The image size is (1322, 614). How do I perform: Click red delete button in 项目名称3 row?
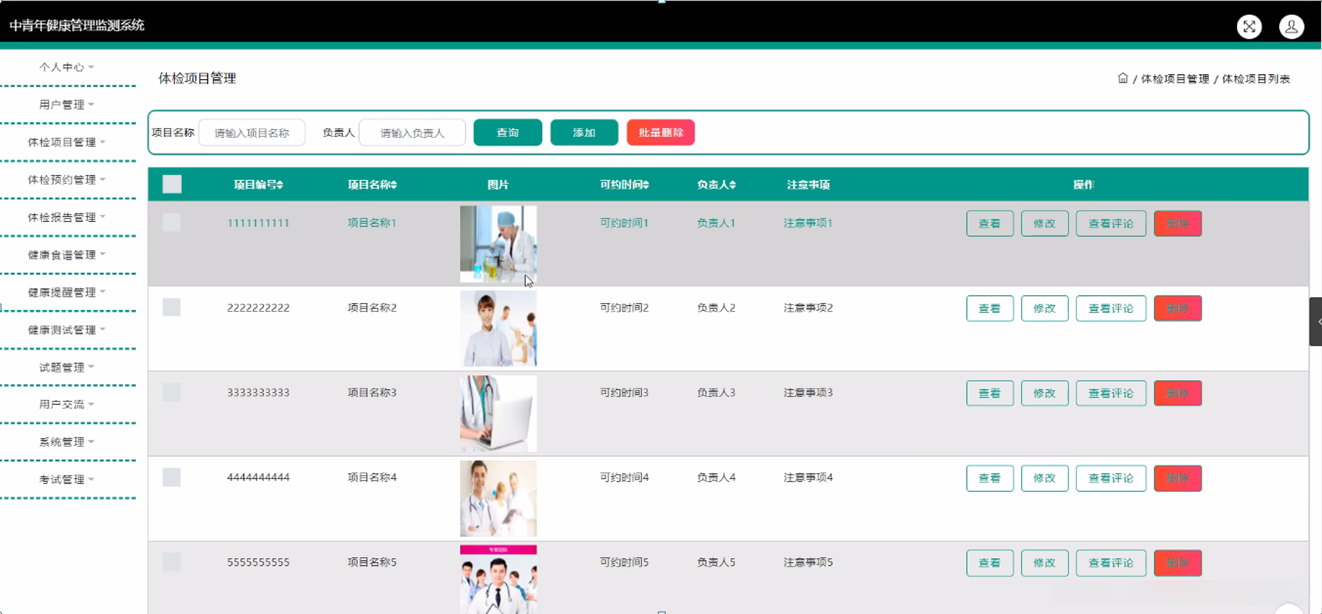[1178, 393]
